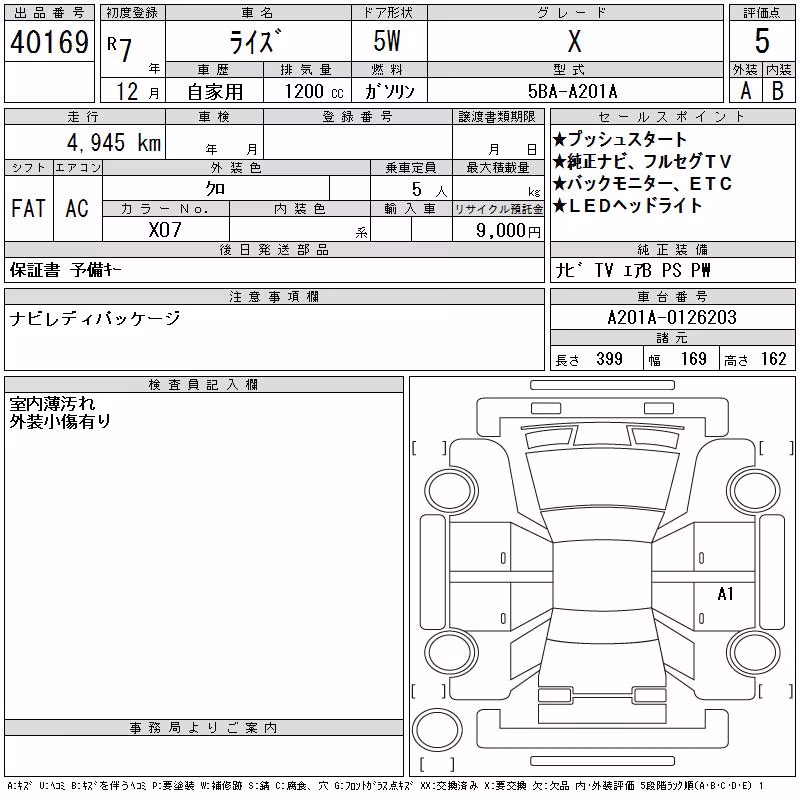Select model code 5BA-A201A
Viewport: 800px width, 800px height.
[572, 92]
